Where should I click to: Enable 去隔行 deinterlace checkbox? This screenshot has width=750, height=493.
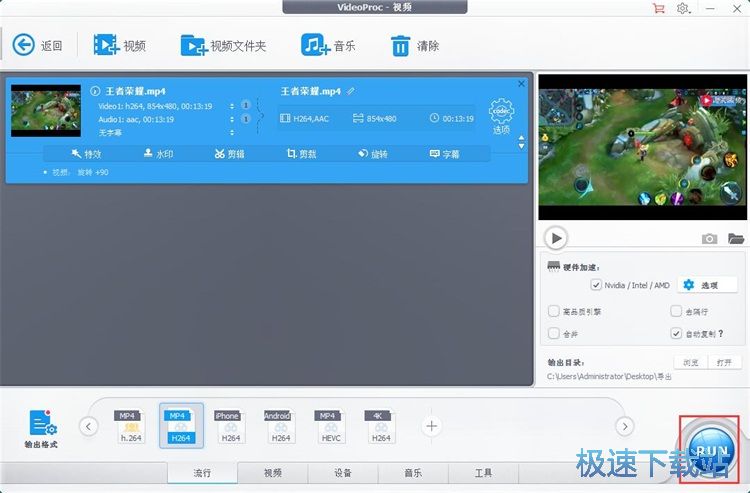coord(676,311)
